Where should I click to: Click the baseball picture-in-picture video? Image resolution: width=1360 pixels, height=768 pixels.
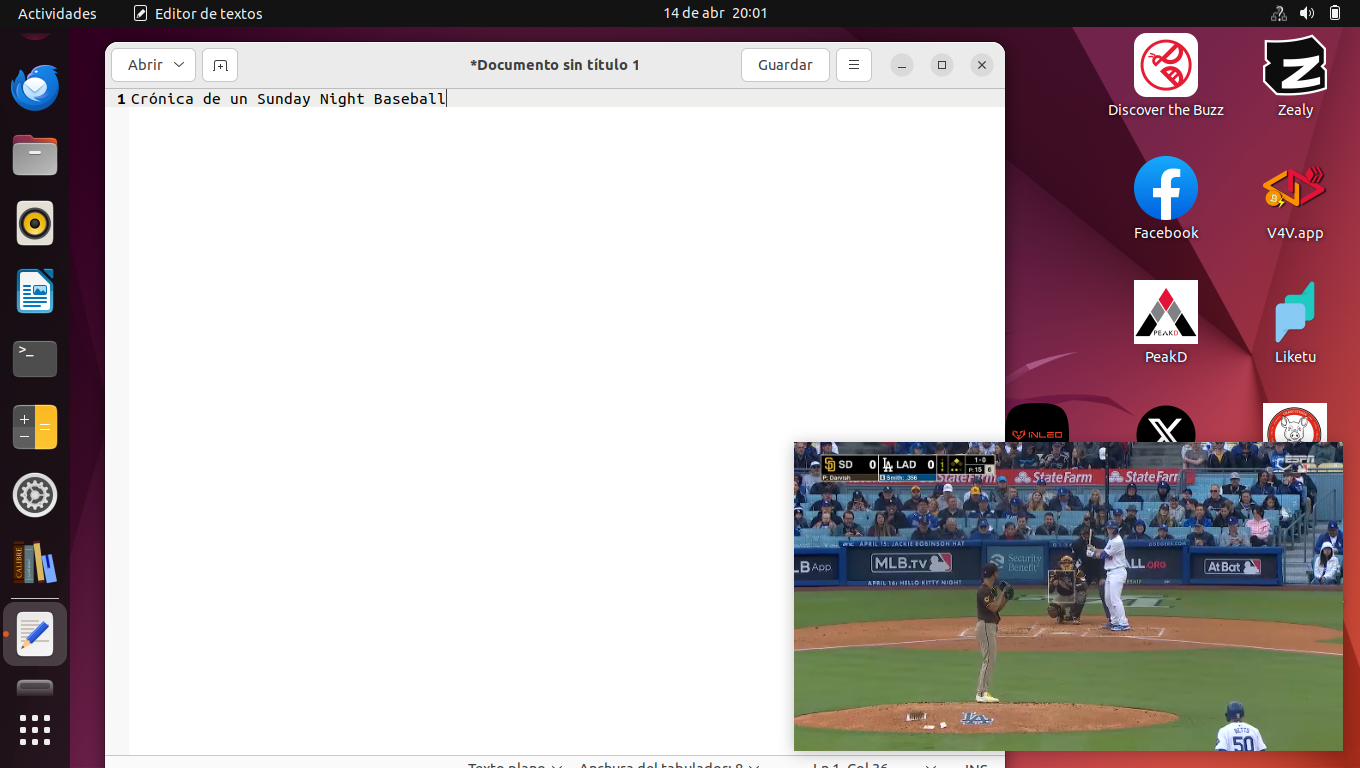tap(1068, 596)
